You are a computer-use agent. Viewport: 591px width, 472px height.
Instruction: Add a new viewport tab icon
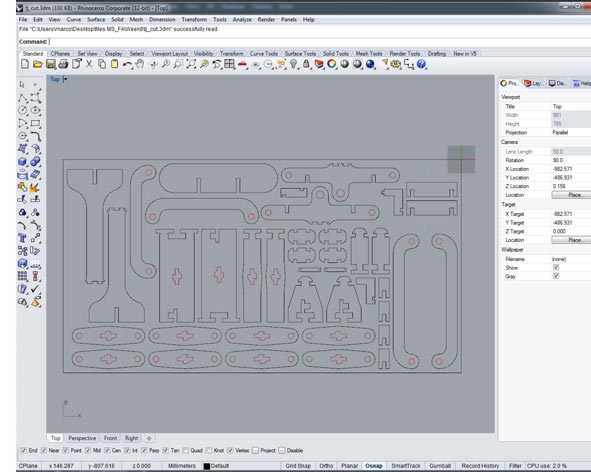click(x=149, y=438)
